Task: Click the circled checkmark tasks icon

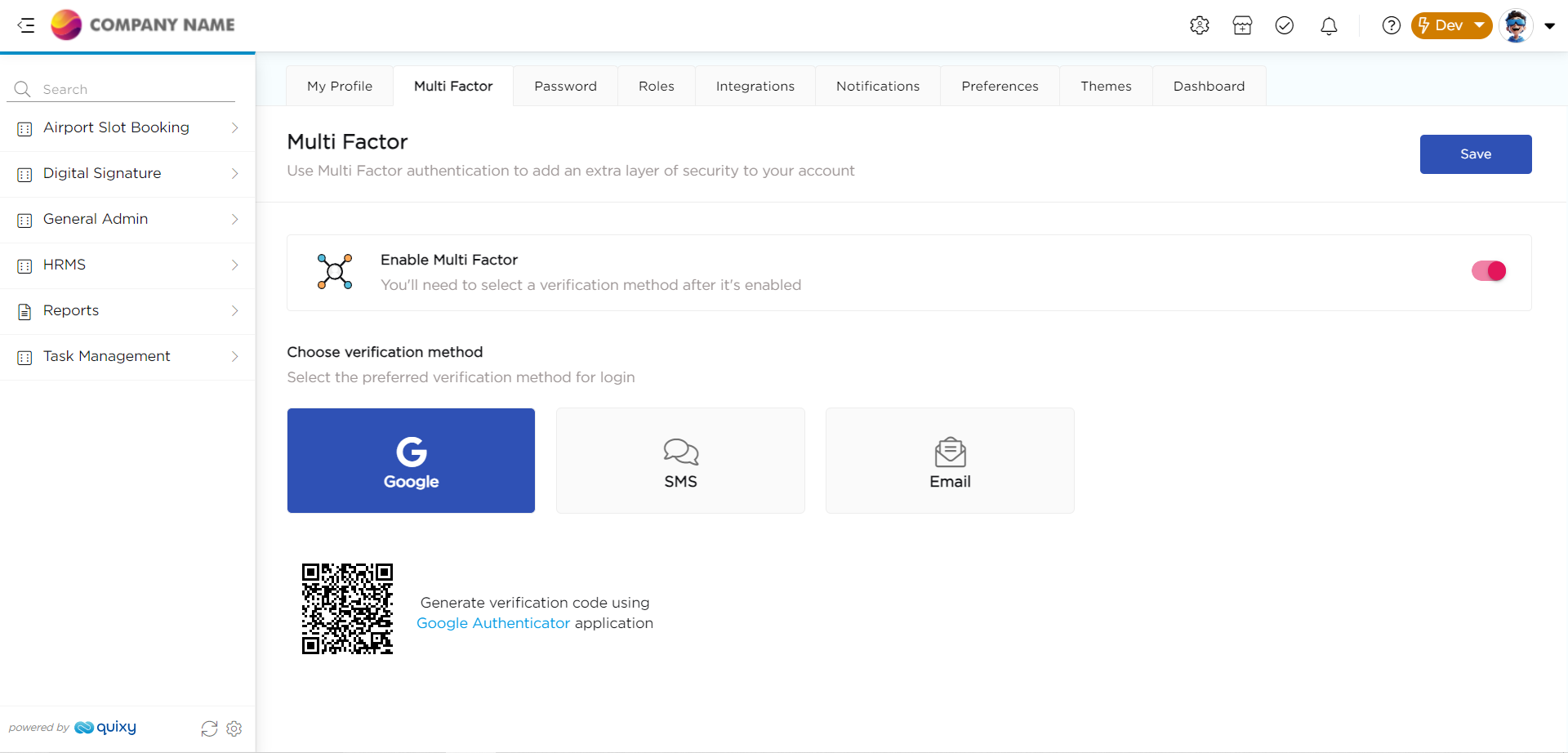Action: (1285, 25)
